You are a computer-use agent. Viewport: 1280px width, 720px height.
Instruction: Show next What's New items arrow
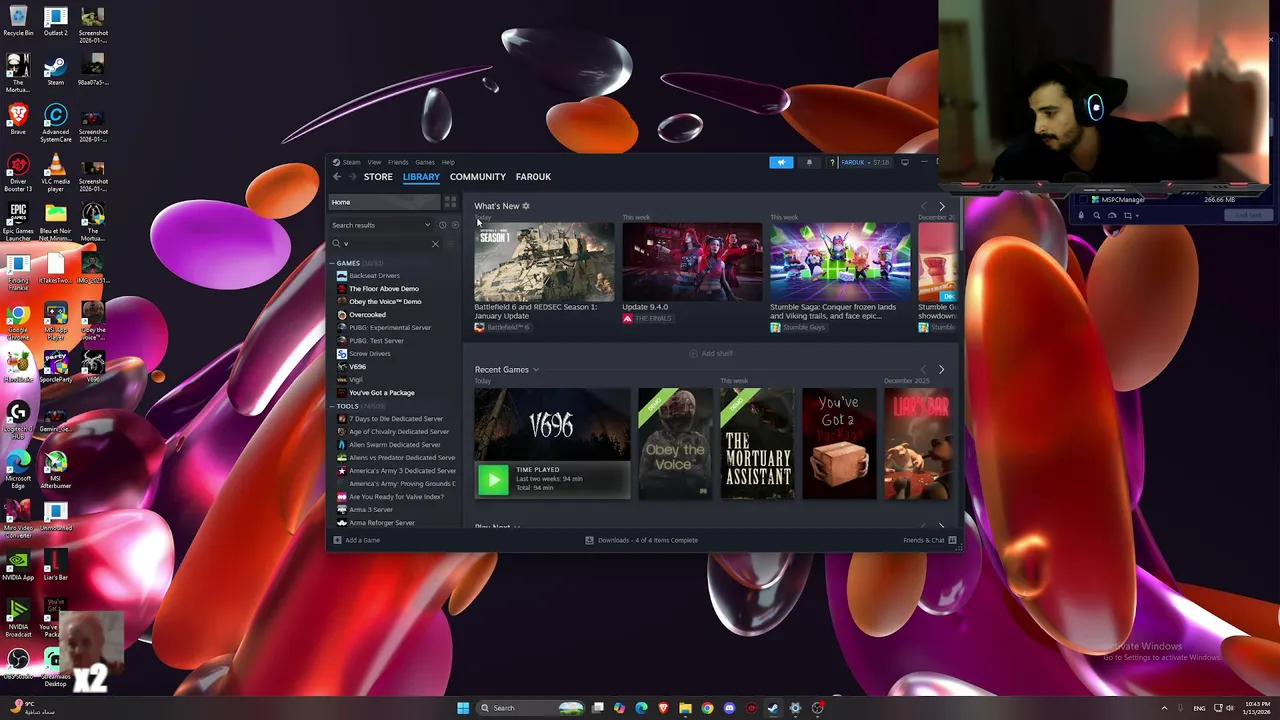click(x=941, y=206)
